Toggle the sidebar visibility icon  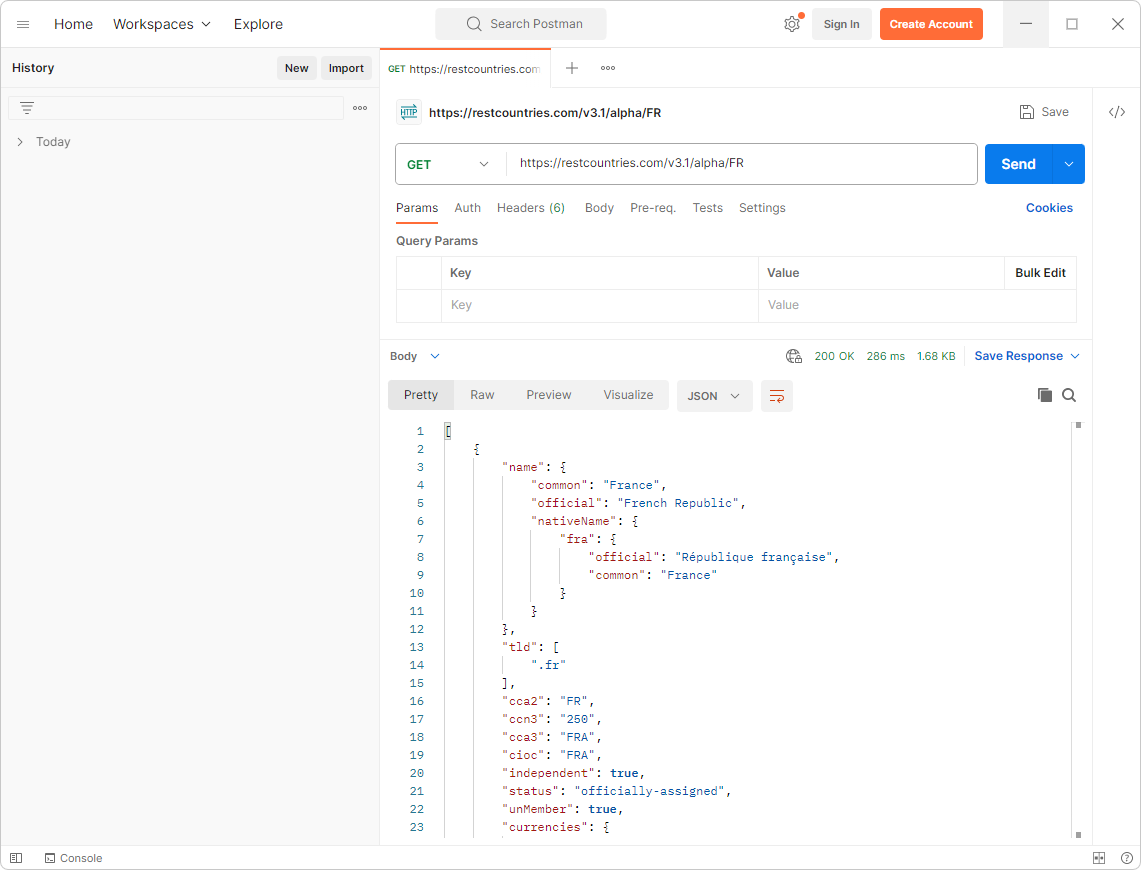coord(16,858)
